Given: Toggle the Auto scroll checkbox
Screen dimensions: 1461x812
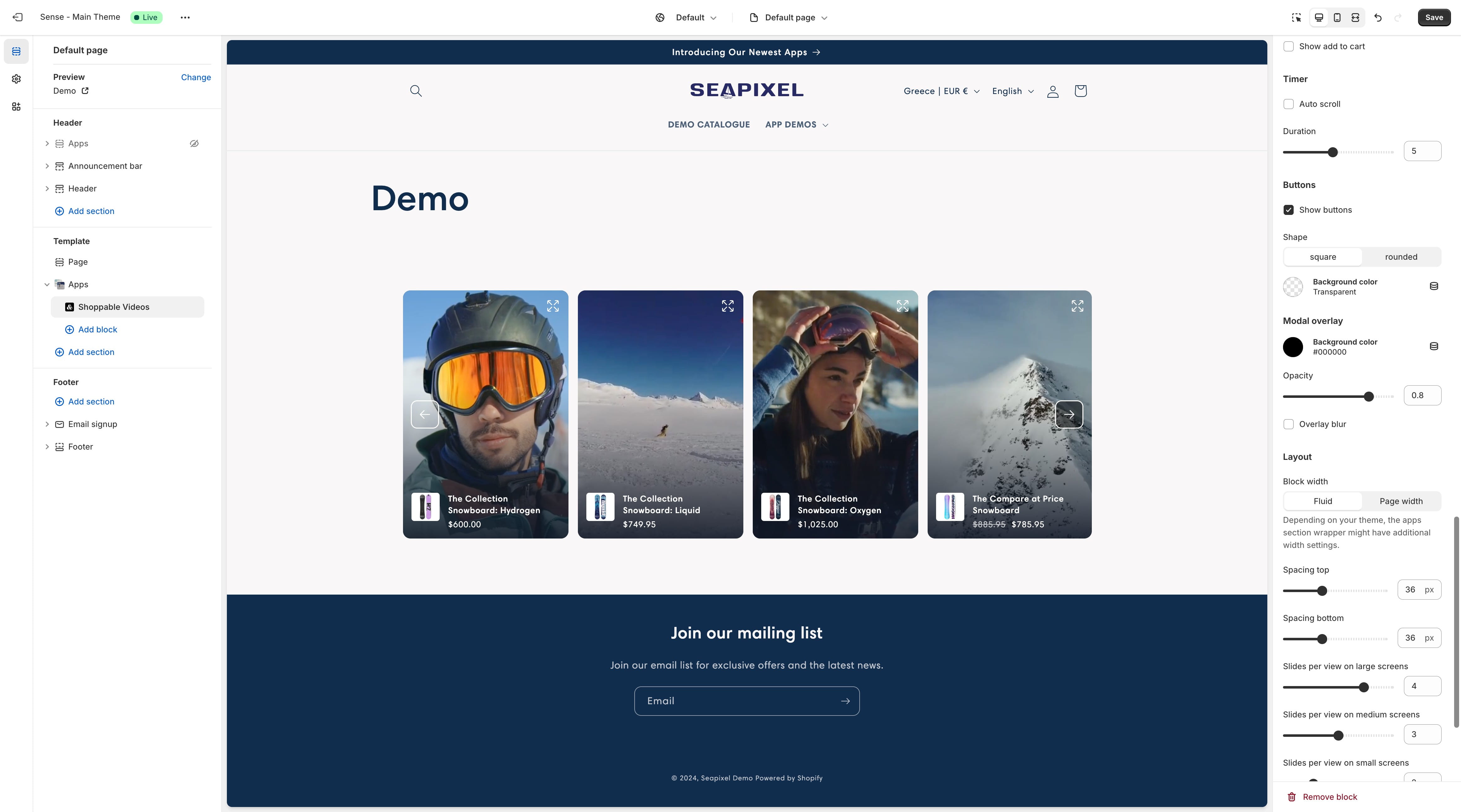Looking at the screenshot, I should [1288, 104].
